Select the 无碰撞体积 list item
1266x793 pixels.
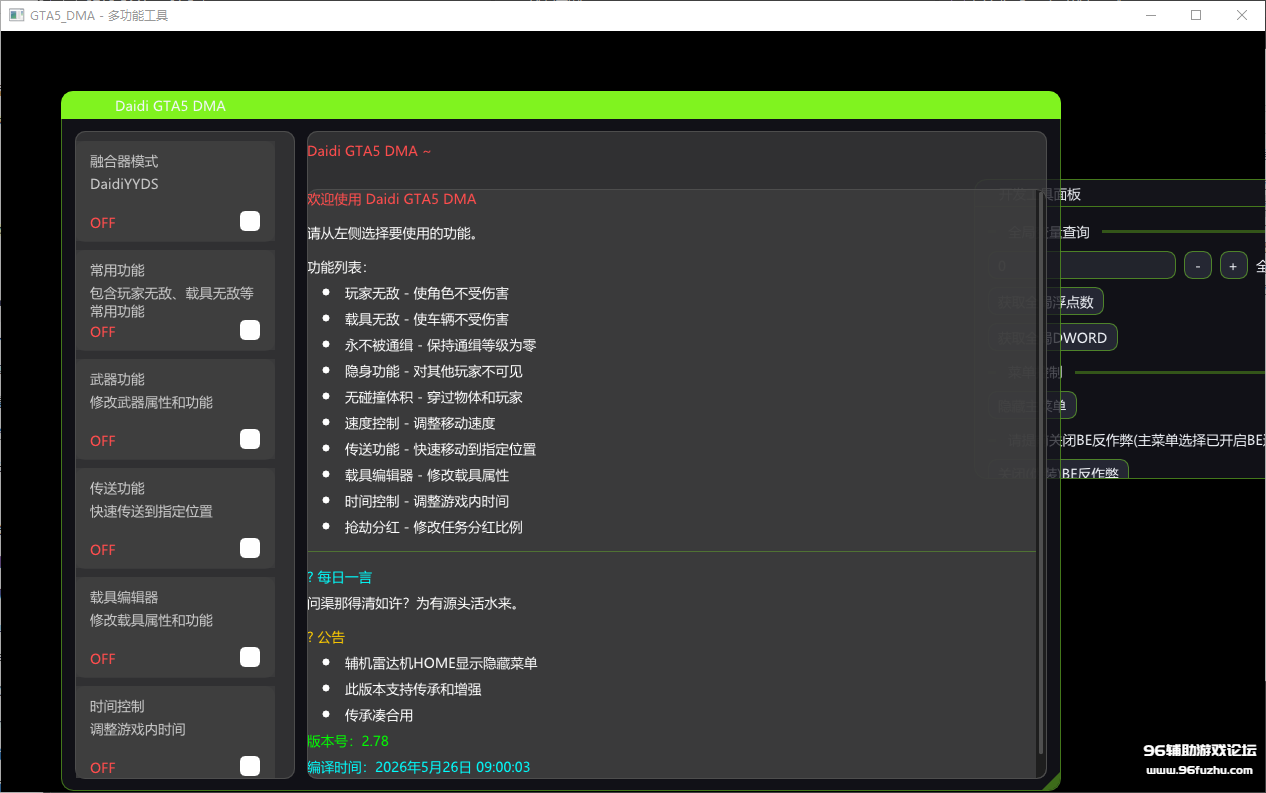tap(434, 397)
